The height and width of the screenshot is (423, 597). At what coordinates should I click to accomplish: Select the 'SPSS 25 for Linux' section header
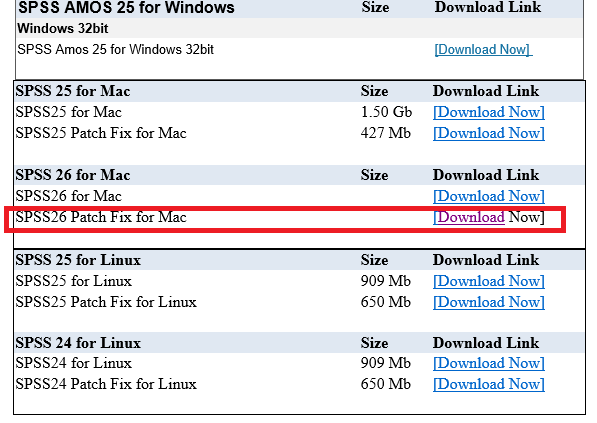click(x=78, y=260)
